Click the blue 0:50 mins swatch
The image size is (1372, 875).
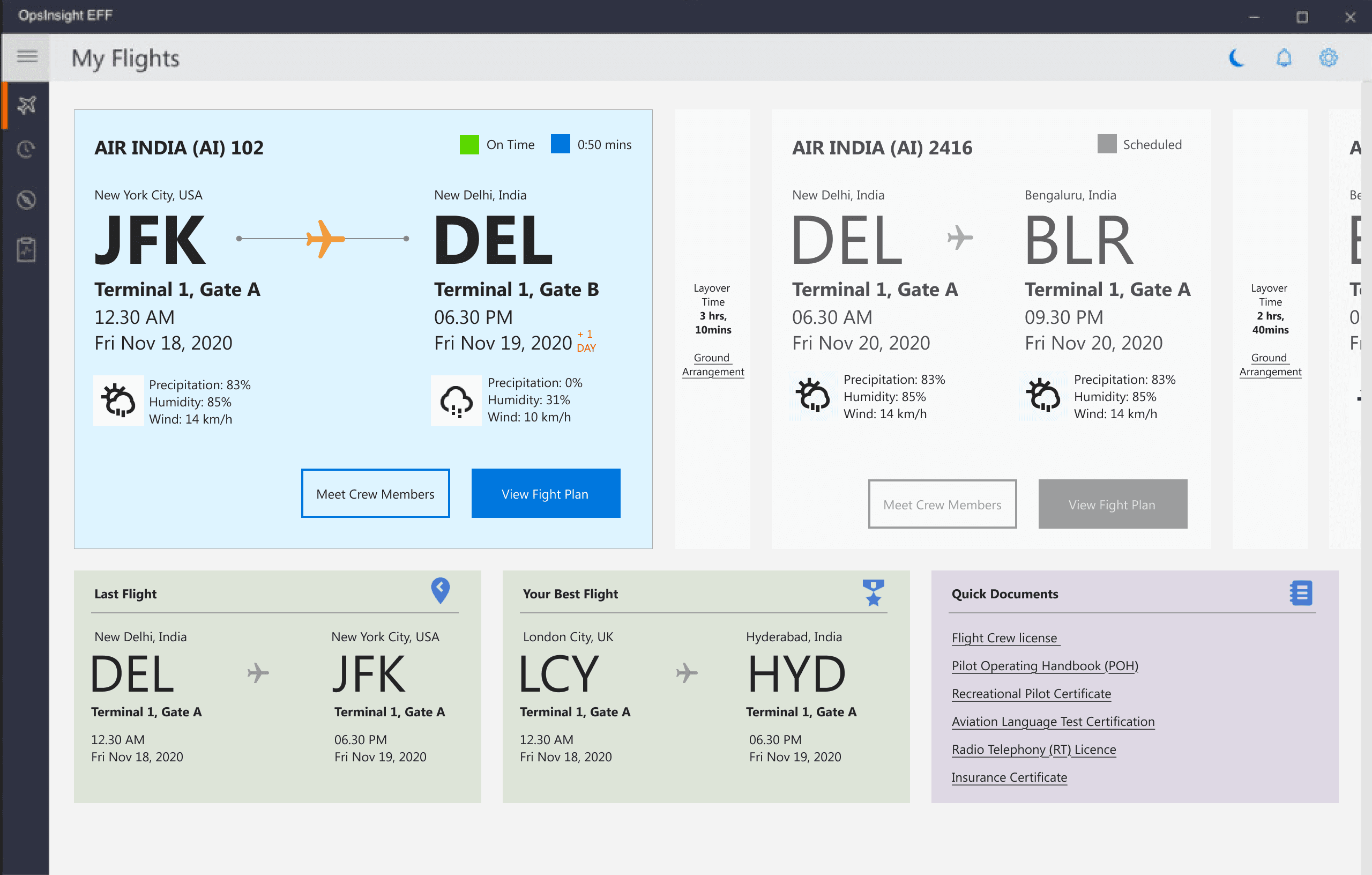pyautogui.click(x=560, y=144)
